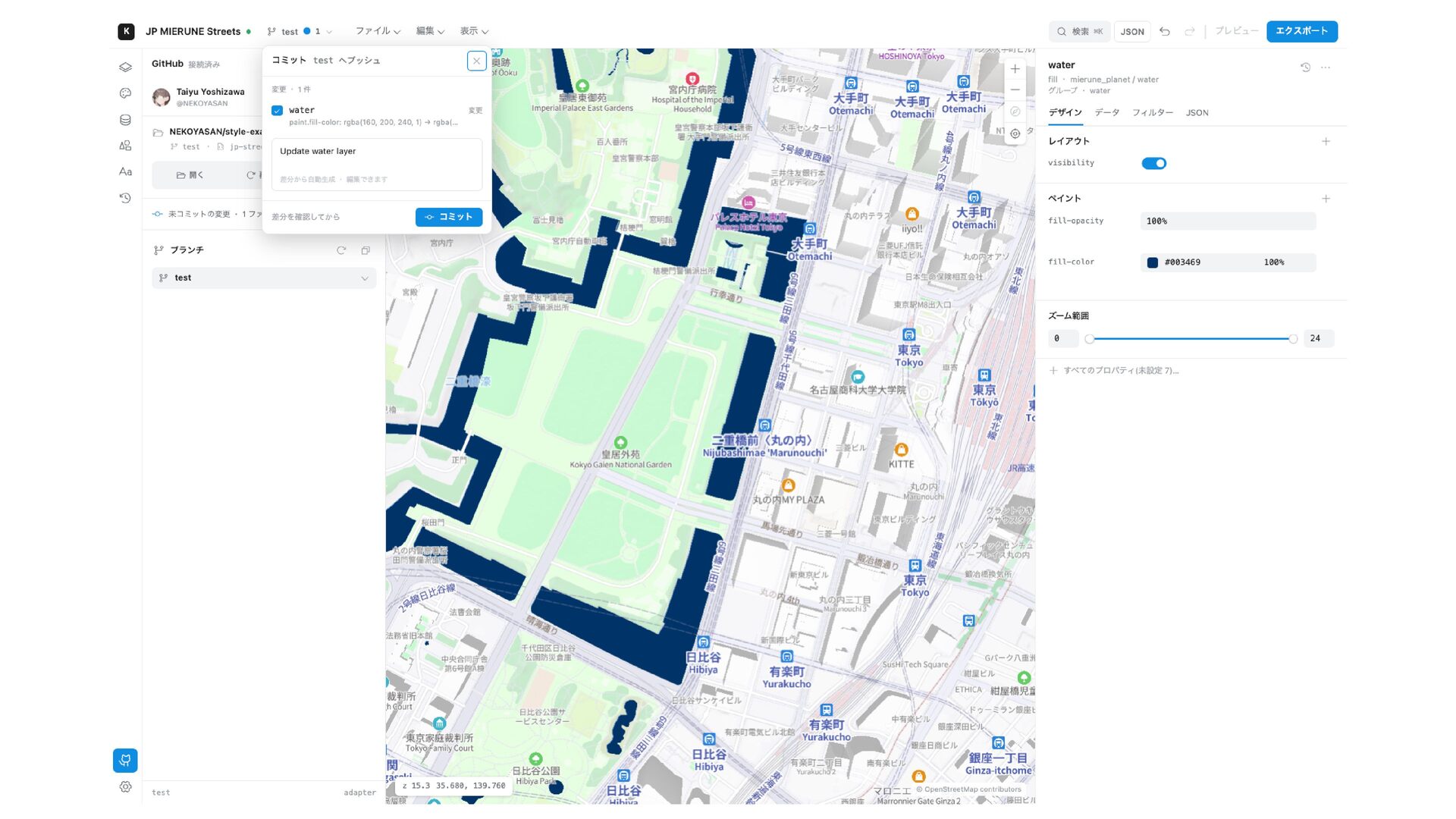Screen dimensions: 1456x819
Task: Open the layers panel icon in sidebar
Action: tap(125, 67)
